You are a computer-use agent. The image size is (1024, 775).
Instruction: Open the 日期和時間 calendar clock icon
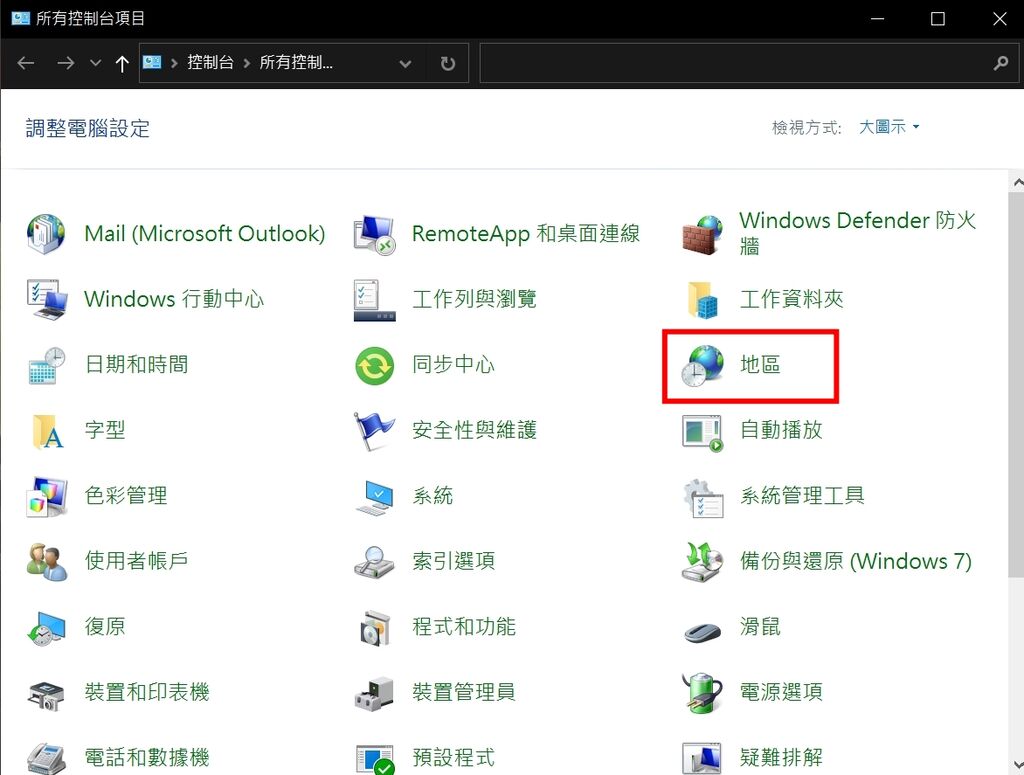coord(47,365)
